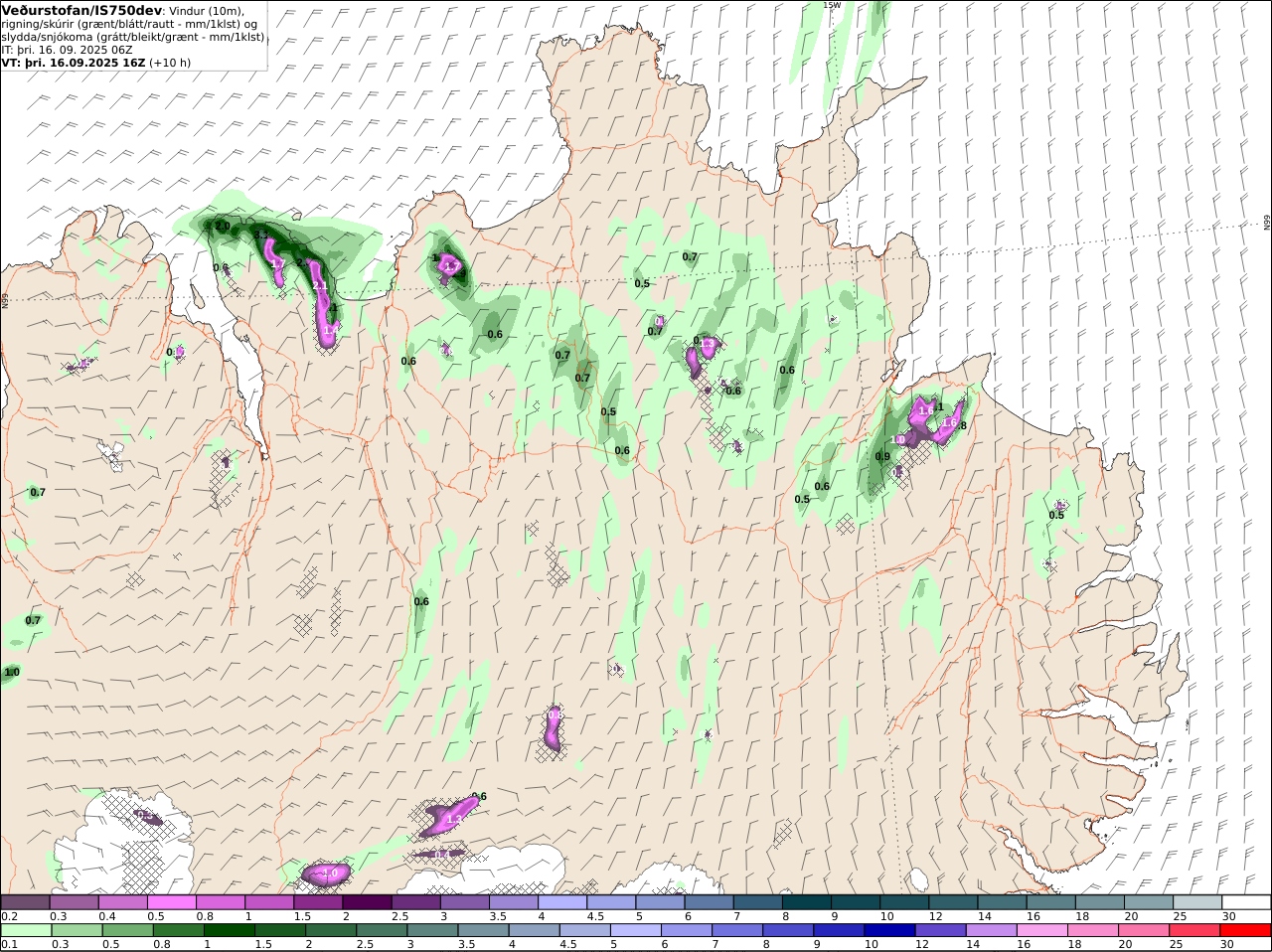This screenshot has width=1272, height=952.
Task: Select the slate blue 6 swatch in top legend
Action: pyautogui.click(x=709, y=902)
